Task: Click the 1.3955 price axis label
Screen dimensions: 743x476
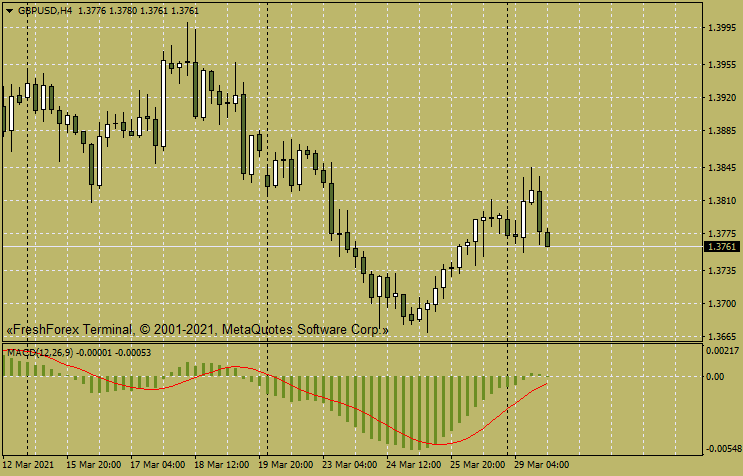Action: point(722,65)
